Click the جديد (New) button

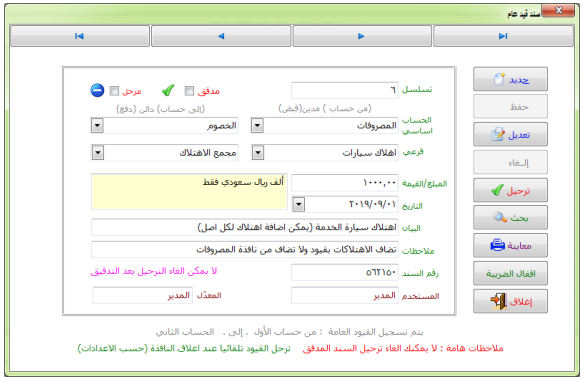tap(510, 79)
